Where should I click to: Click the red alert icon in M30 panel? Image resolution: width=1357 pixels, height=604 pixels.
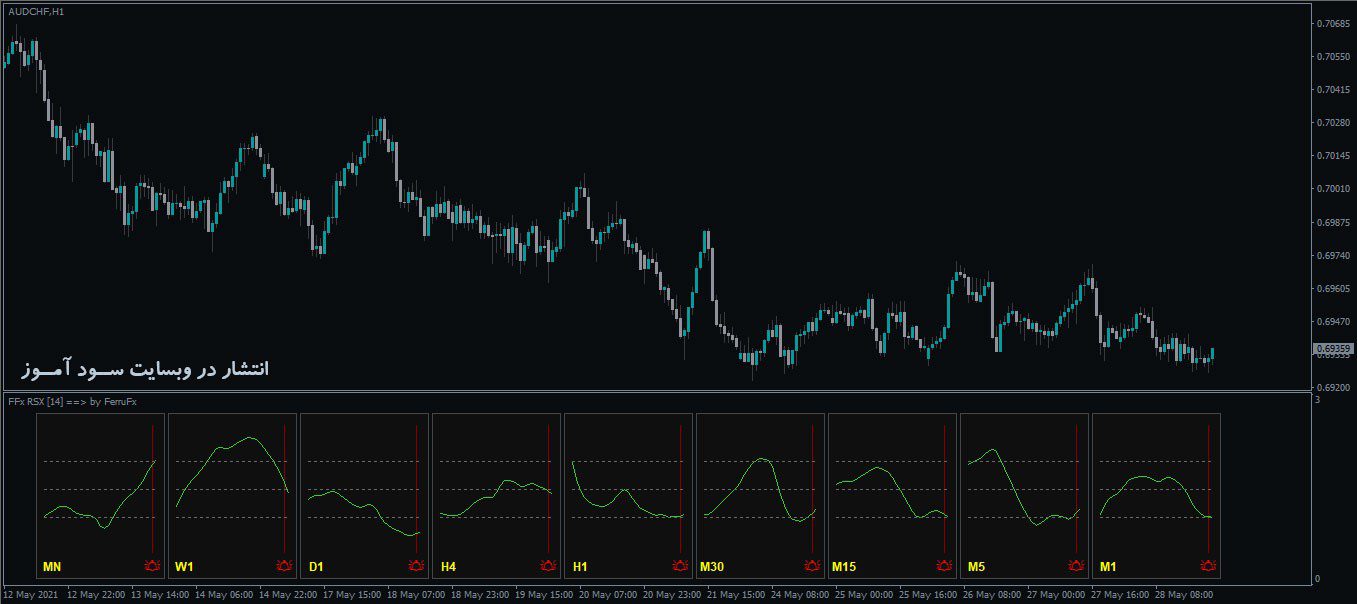813,567
